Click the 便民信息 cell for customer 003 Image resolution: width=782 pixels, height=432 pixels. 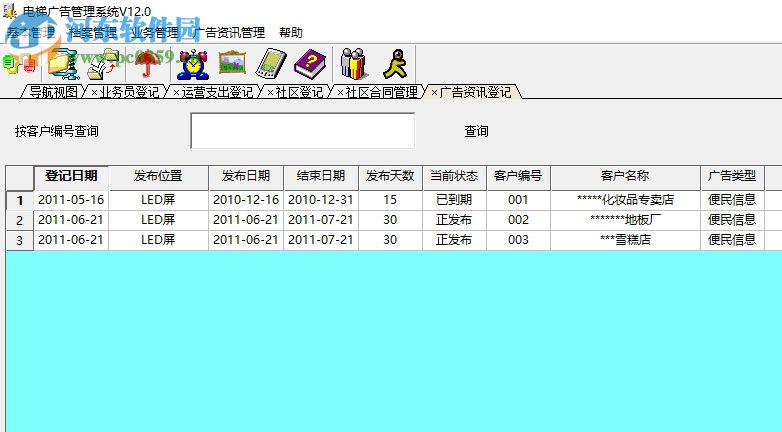[x=732, y=240]
